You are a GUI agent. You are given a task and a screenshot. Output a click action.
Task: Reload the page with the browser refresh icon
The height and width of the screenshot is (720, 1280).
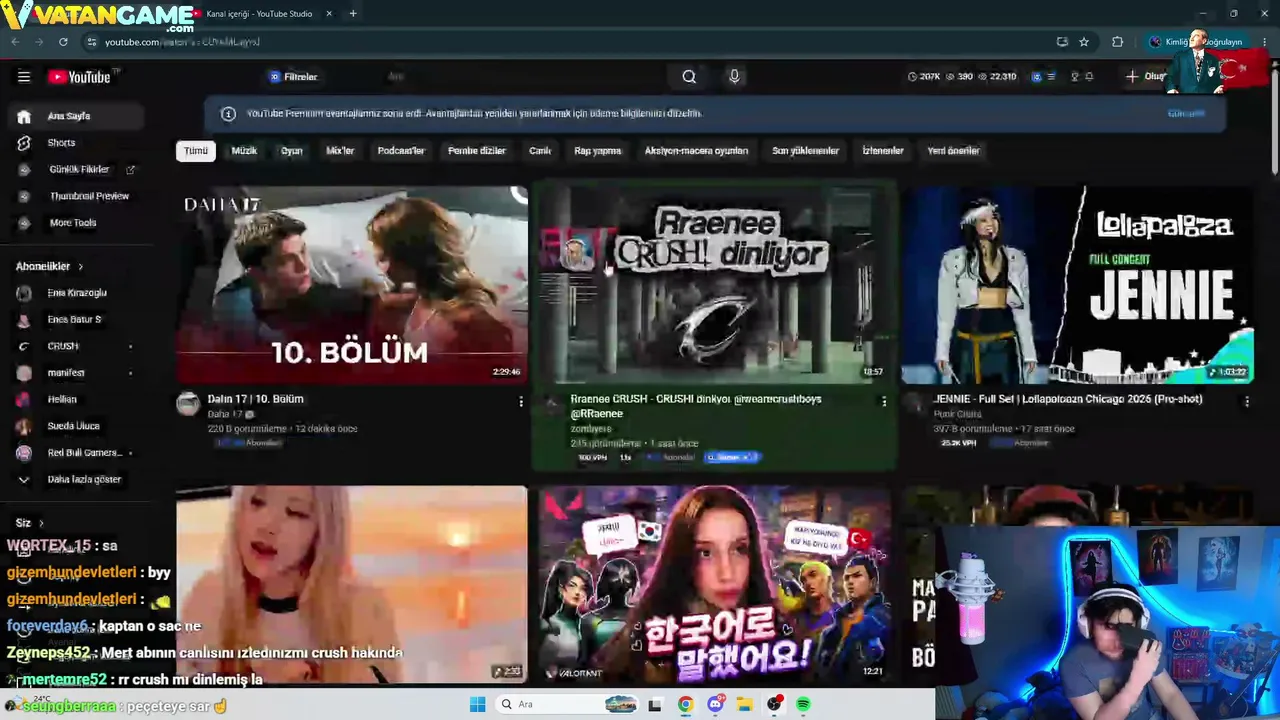click(63, 42)
